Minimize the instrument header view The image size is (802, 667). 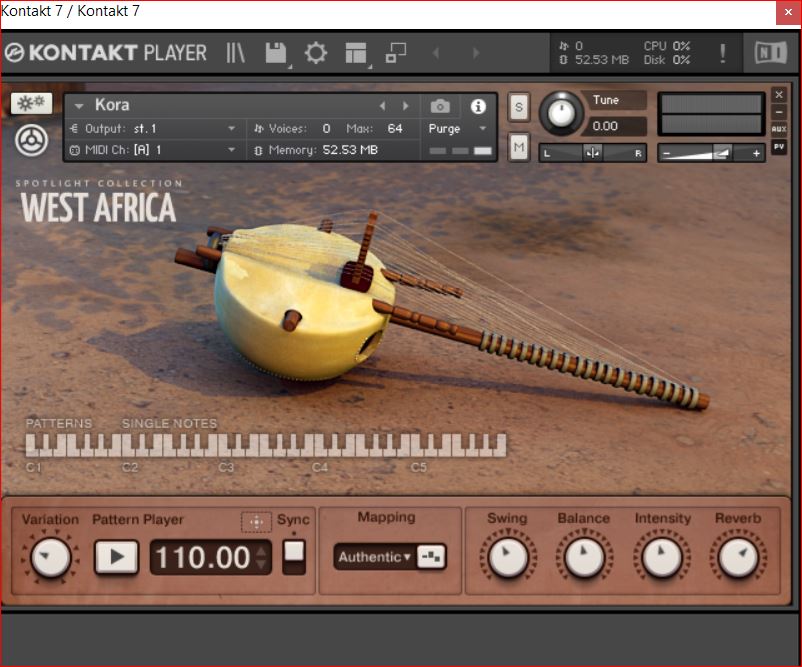pyautogui.click(x=779, y=112)
